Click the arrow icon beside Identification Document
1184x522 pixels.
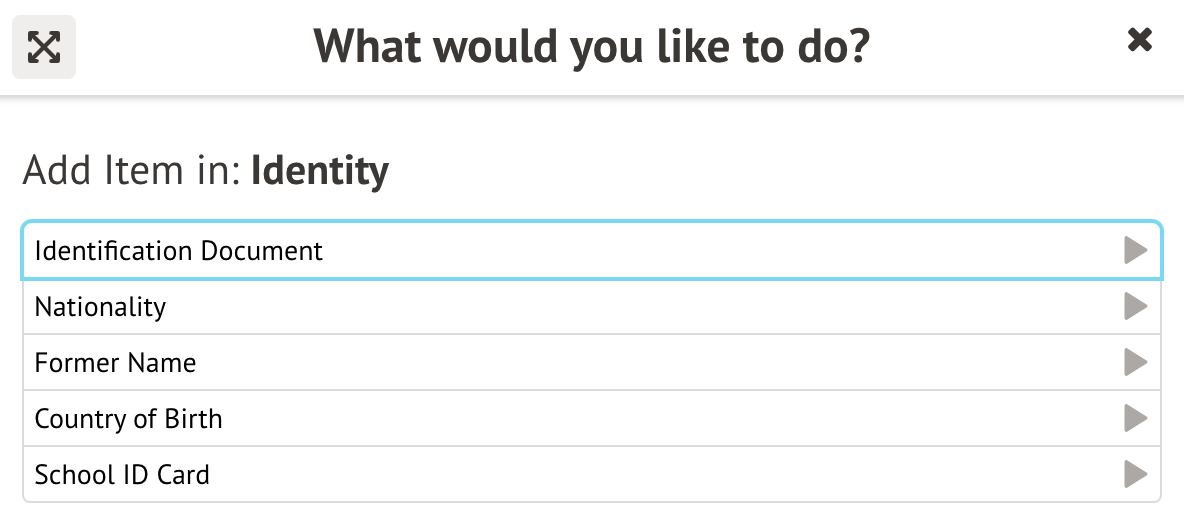click(x=1135, y=250)
